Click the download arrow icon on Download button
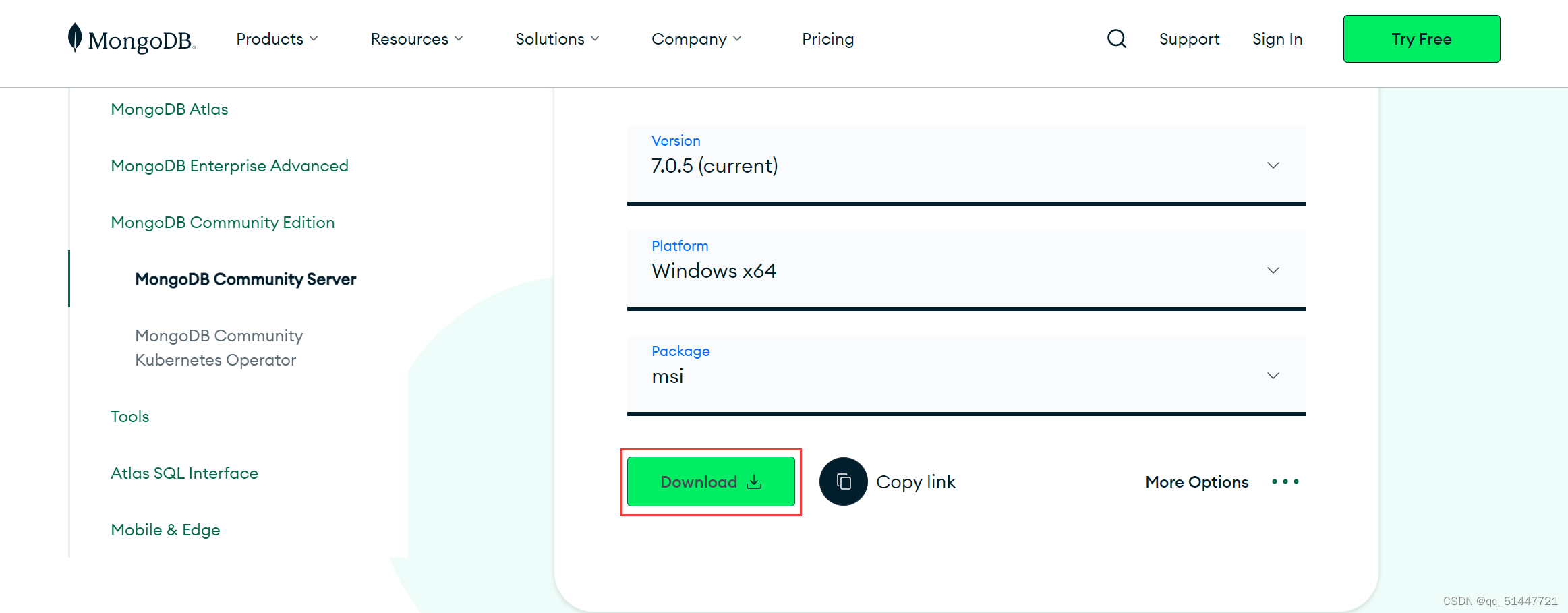 pos(753,481)
